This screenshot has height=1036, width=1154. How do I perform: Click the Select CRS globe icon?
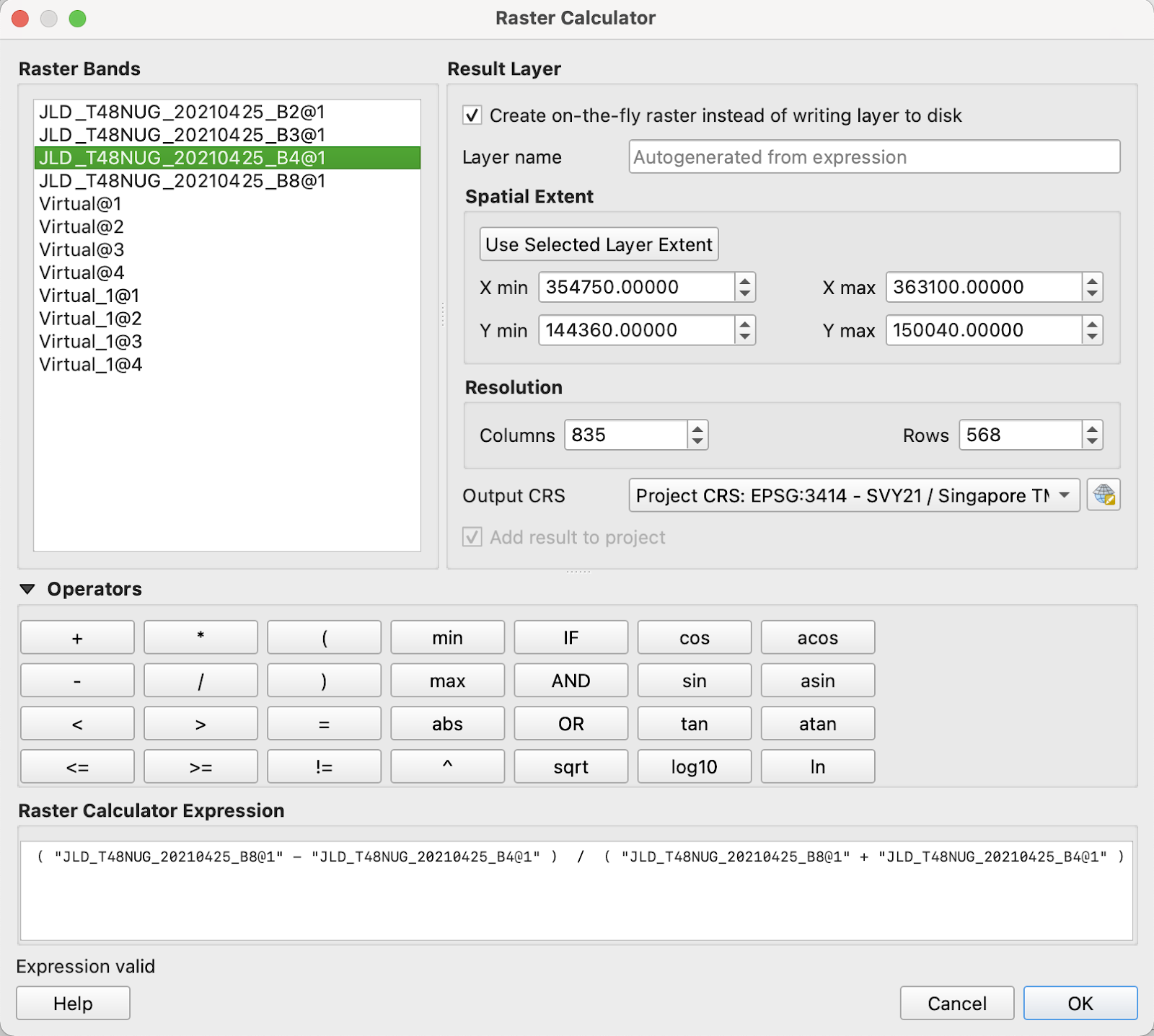point(1103,495)
